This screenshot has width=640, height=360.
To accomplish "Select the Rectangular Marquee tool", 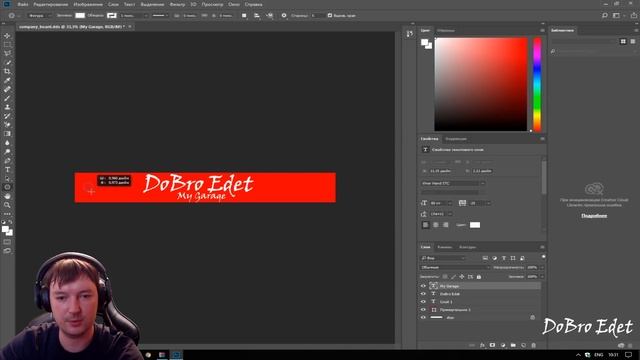I will pos(7,45).
